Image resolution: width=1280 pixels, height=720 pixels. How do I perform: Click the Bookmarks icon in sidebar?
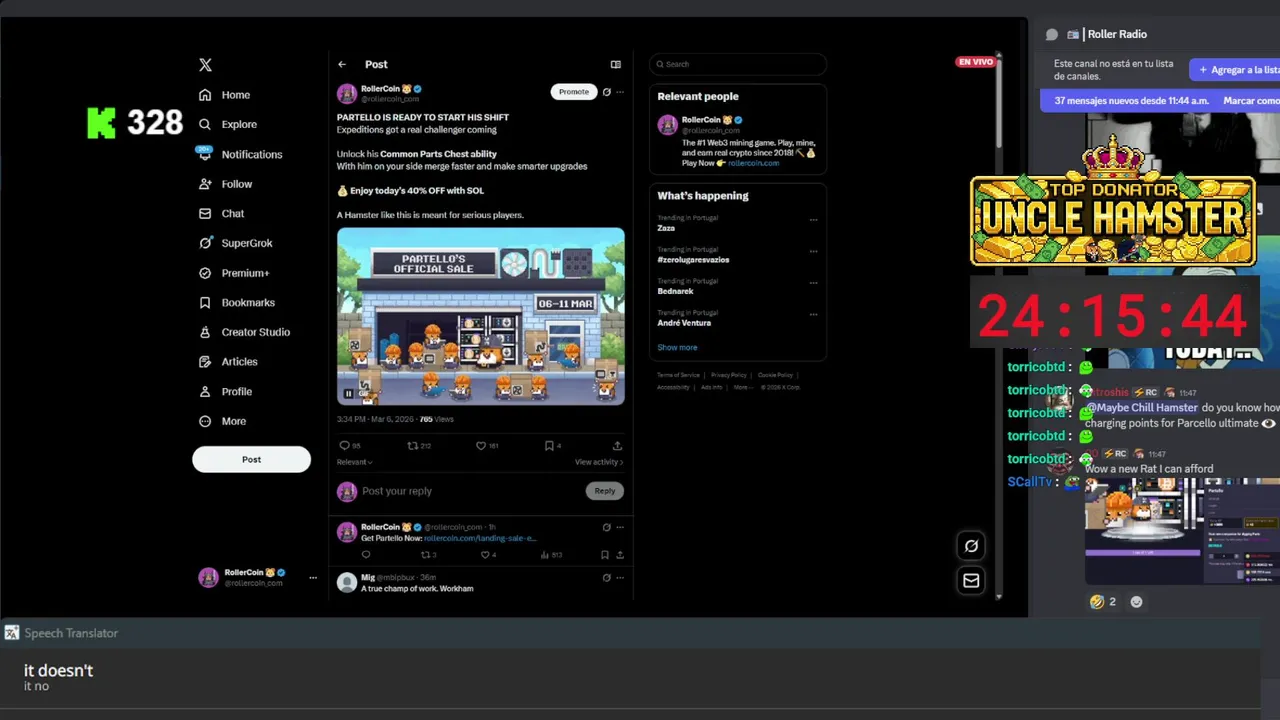tap(205, 302)
